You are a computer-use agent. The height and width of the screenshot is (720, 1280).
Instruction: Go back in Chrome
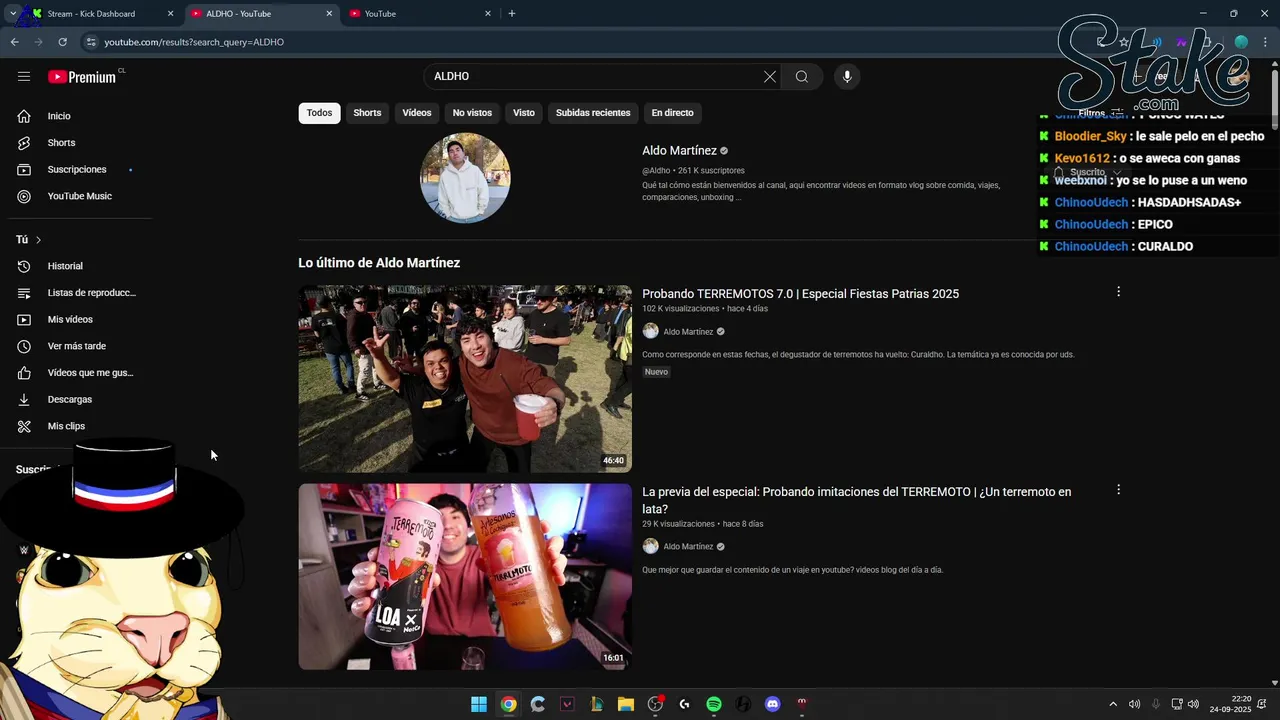14,42
